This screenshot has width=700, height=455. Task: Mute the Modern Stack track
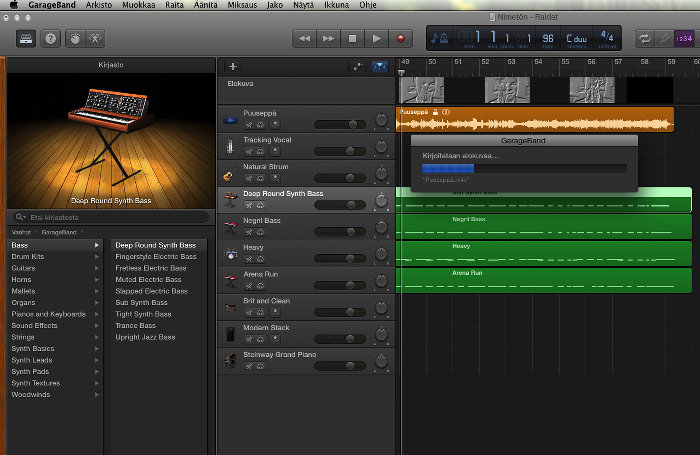click(249, 339)
